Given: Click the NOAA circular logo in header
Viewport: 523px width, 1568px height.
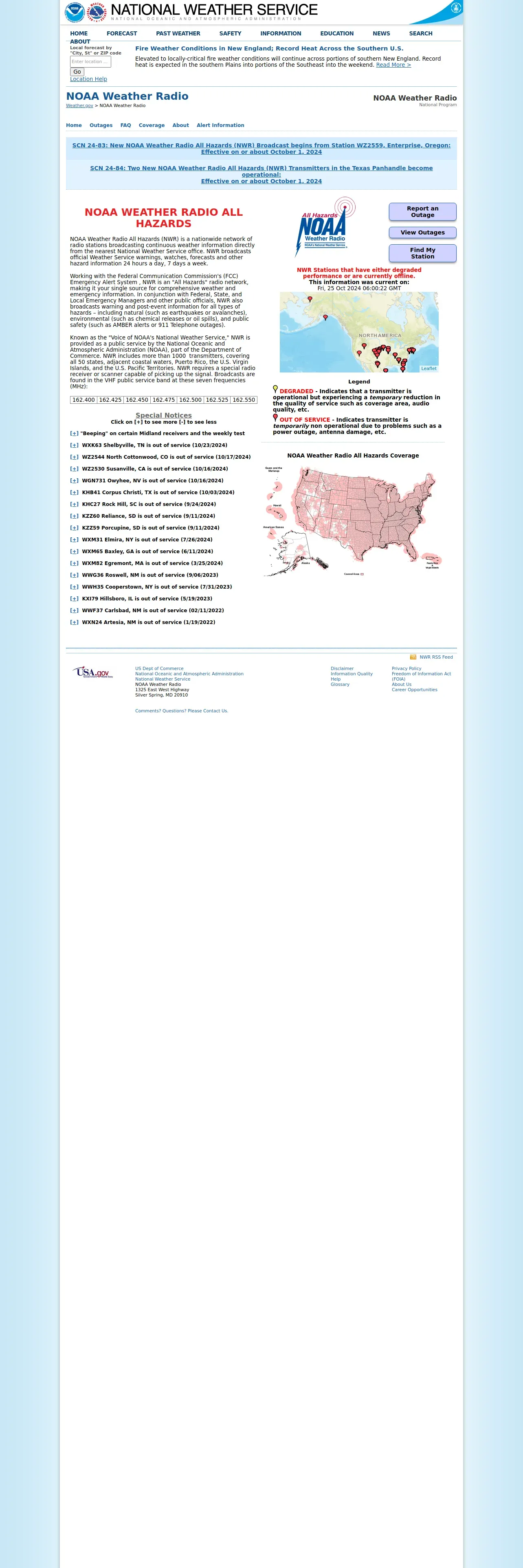Looking at the screenshot, I should click(75, 11).
